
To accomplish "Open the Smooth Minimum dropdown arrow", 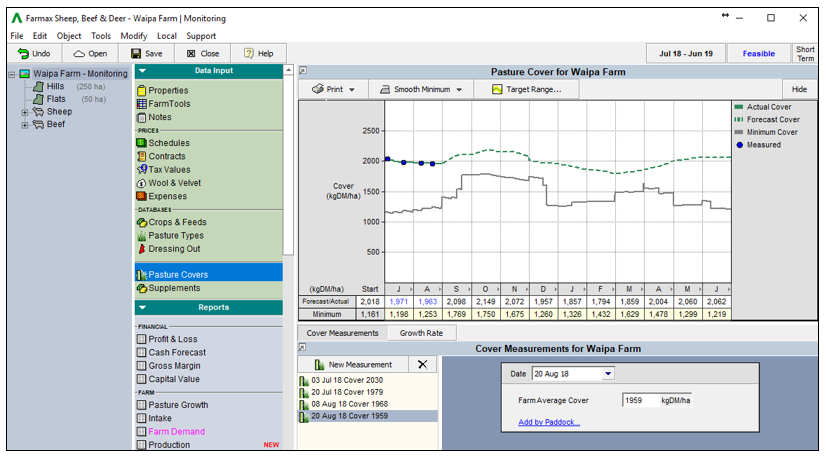I will pyautogui.click(x=459, y=90).
